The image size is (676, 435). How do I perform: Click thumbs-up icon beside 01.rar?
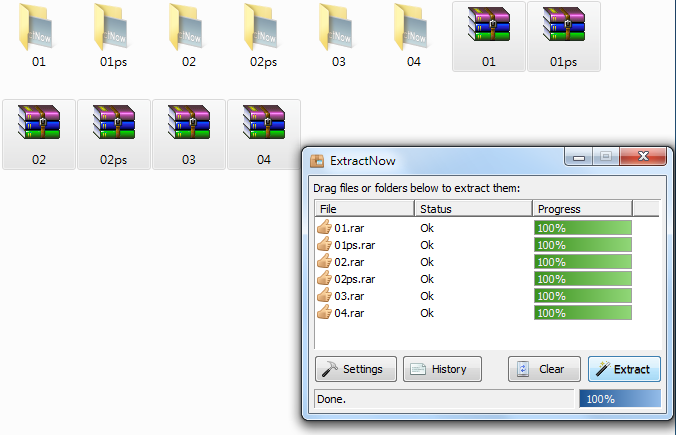[x=324, y=227]
